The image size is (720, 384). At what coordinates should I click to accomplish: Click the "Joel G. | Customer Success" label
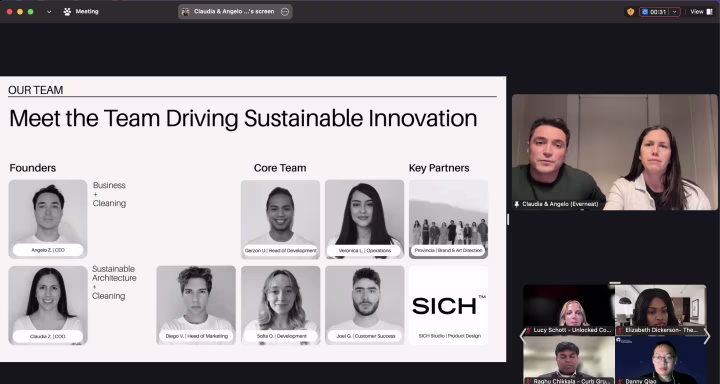[x=366, y=336]
